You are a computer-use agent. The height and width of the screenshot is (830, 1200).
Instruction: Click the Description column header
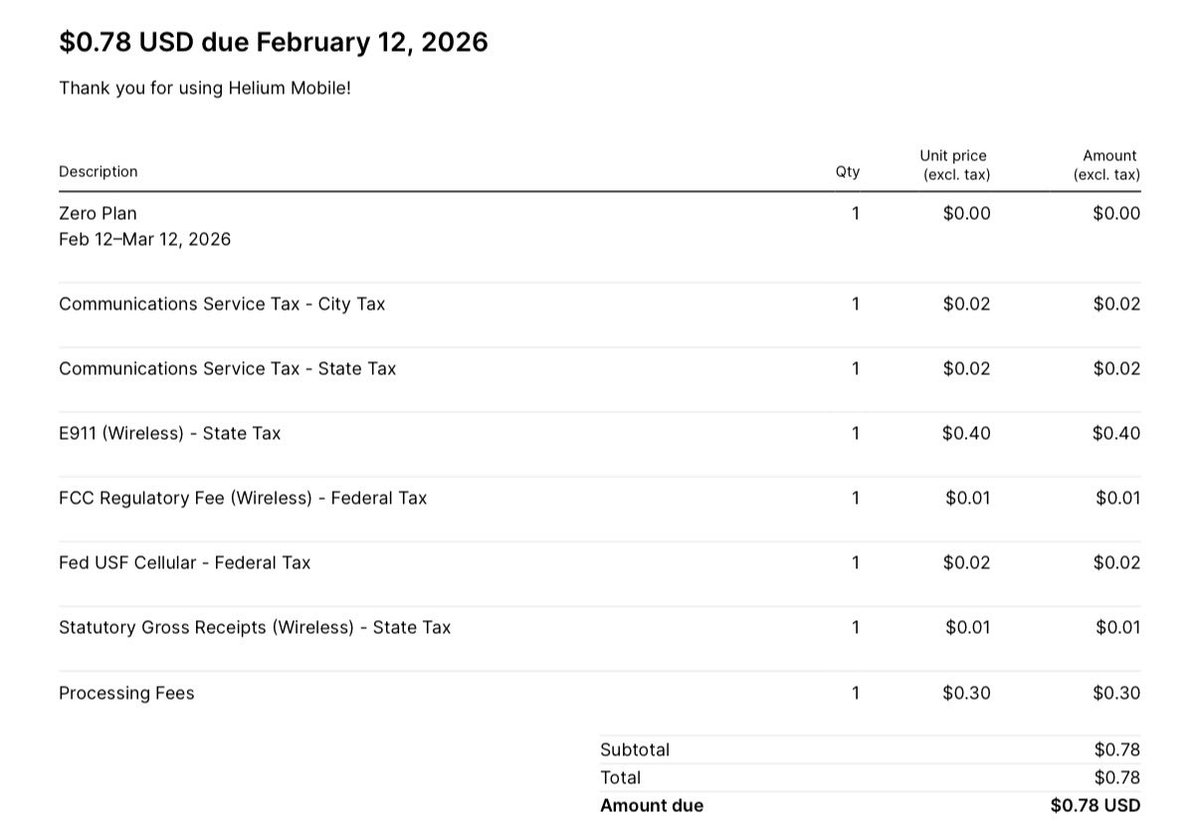(x=98, y=171)
